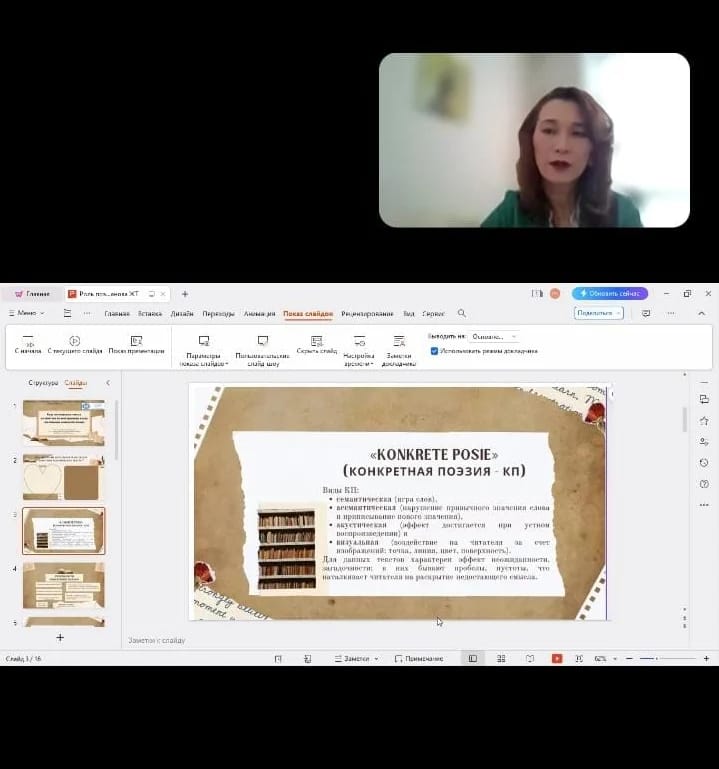The width and height of the screenshot is (719, 769).
Task: Toggle 'Использовать режим докладчика' checkbox
Action: 434,351
